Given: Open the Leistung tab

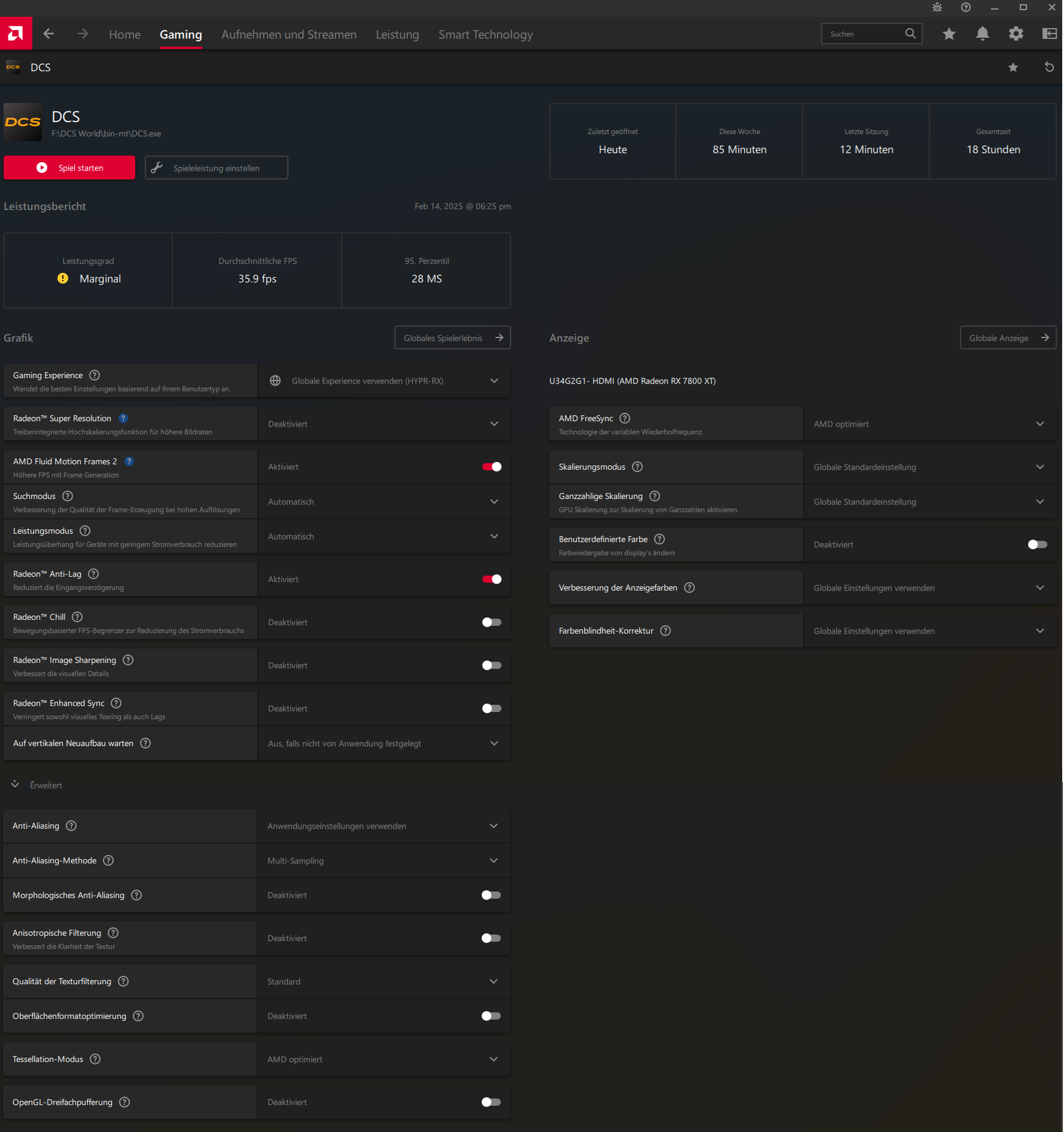Looking at the screenshot, I should coord(397,34).
